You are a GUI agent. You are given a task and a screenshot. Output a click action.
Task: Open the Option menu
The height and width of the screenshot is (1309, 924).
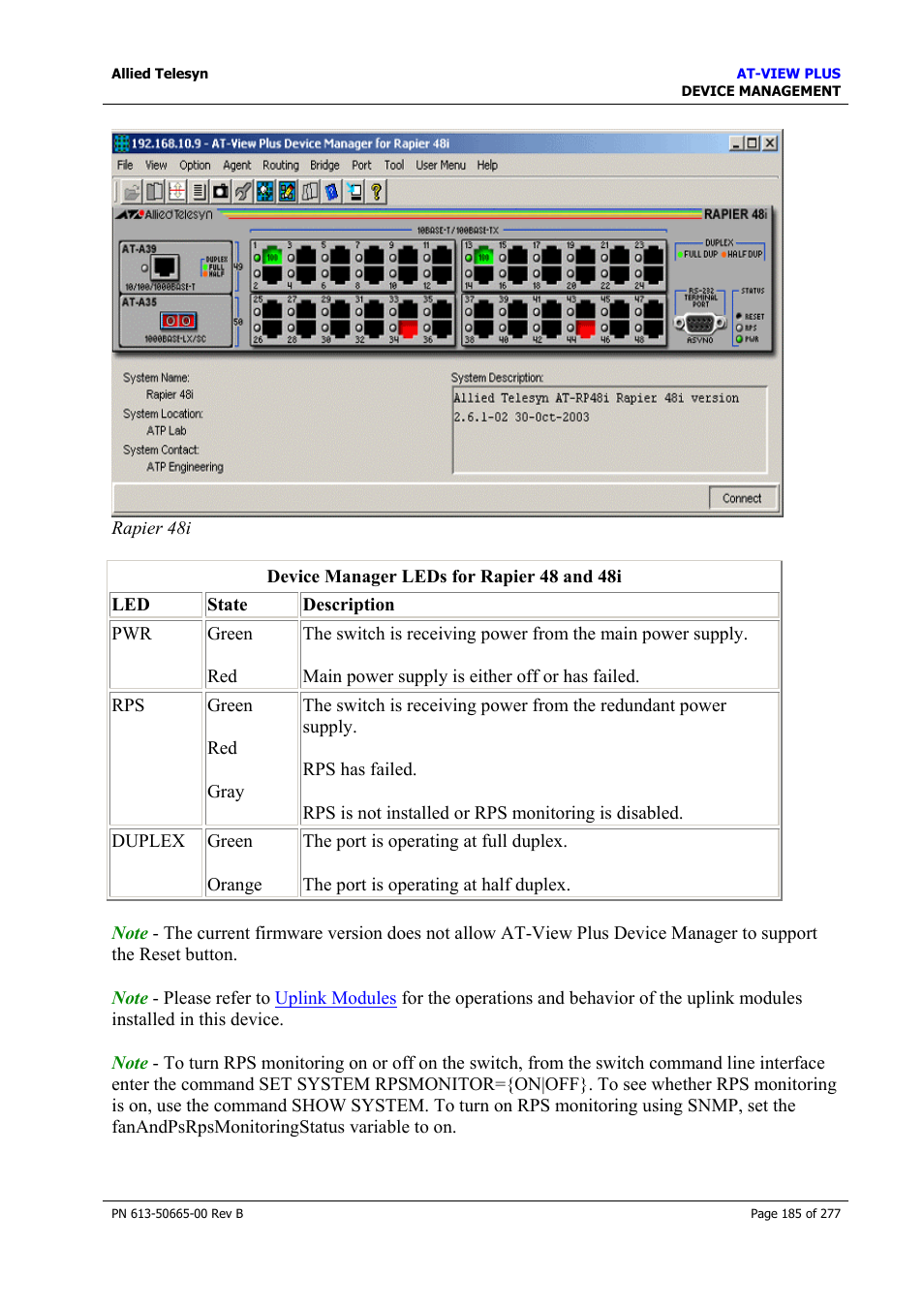point(195,166)
